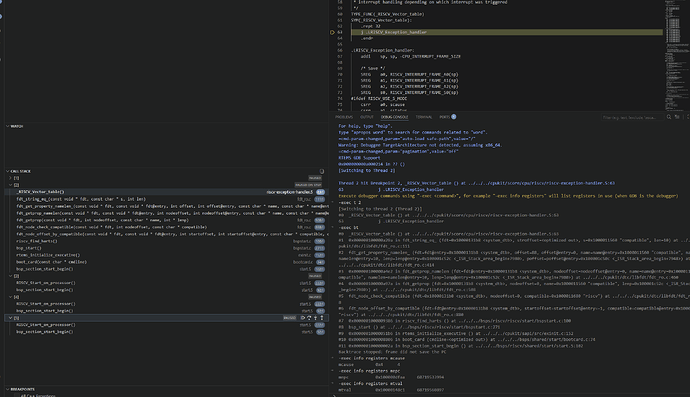Select fdt_get_property_namelen_ stack frame

(x=172, y=206)
